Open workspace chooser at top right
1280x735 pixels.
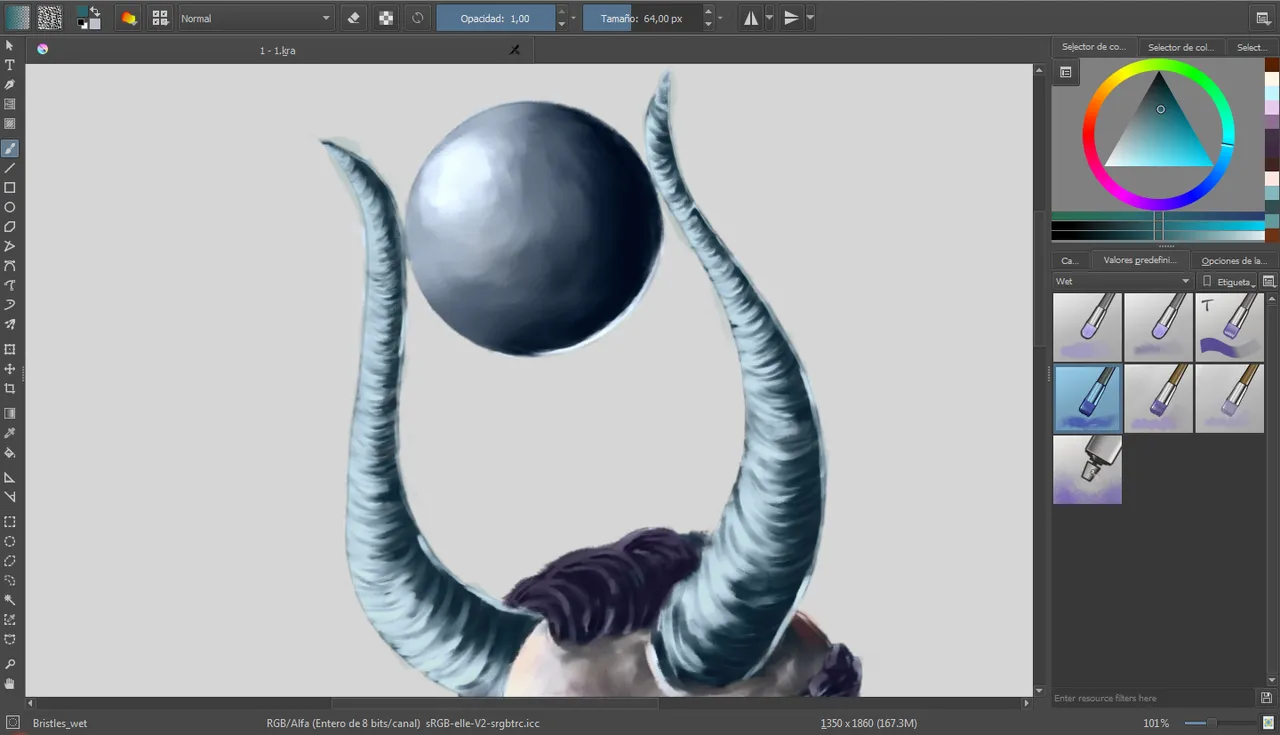[x=1263, y=18]
